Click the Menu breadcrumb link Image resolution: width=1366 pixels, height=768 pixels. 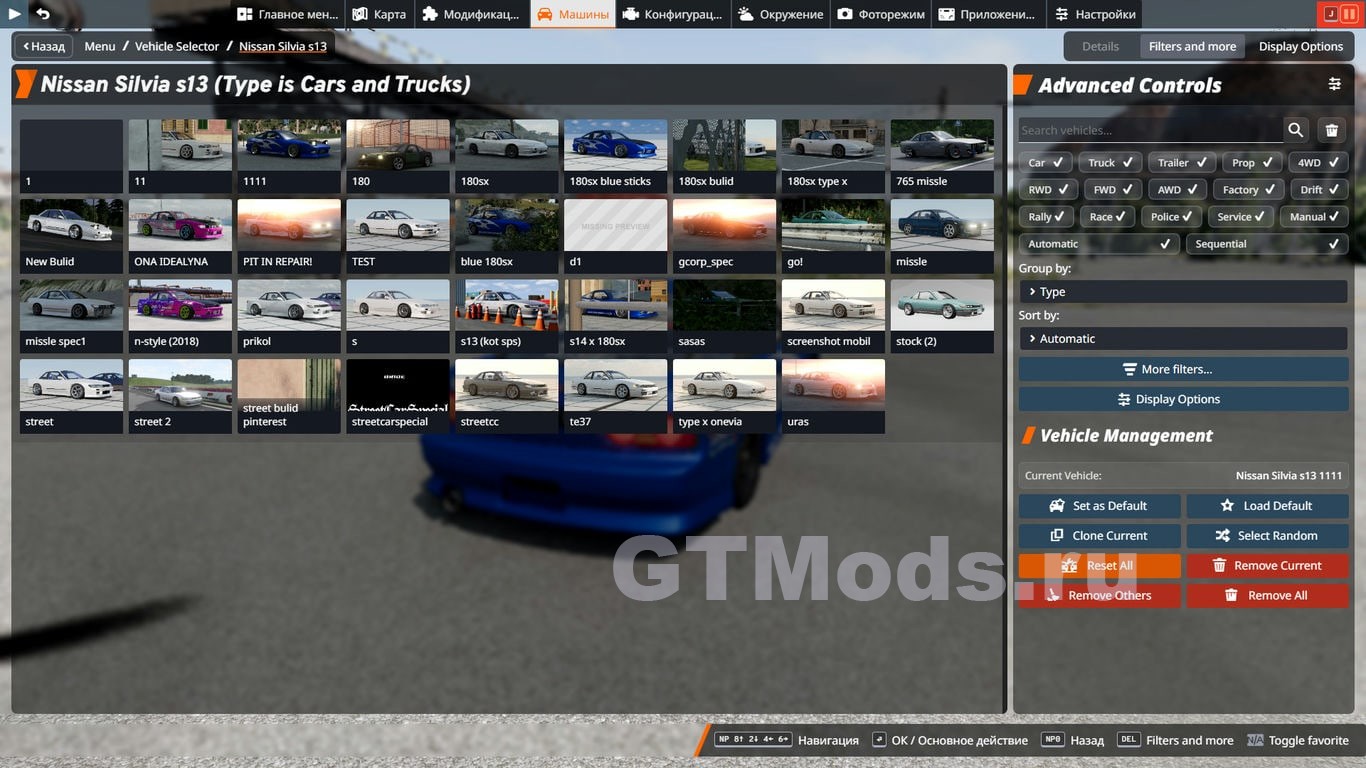pyautogui.click(x=100, y=46)
